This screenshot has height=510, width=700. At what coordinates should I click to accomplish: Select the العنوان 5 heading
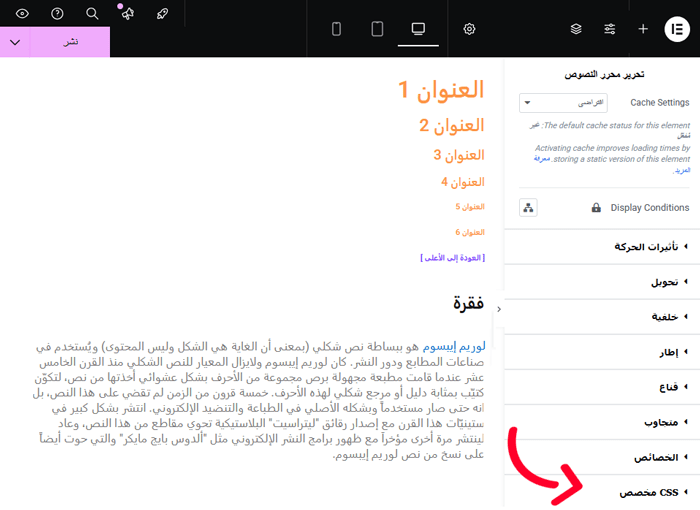pyautogui.click(x=470, y=206)
